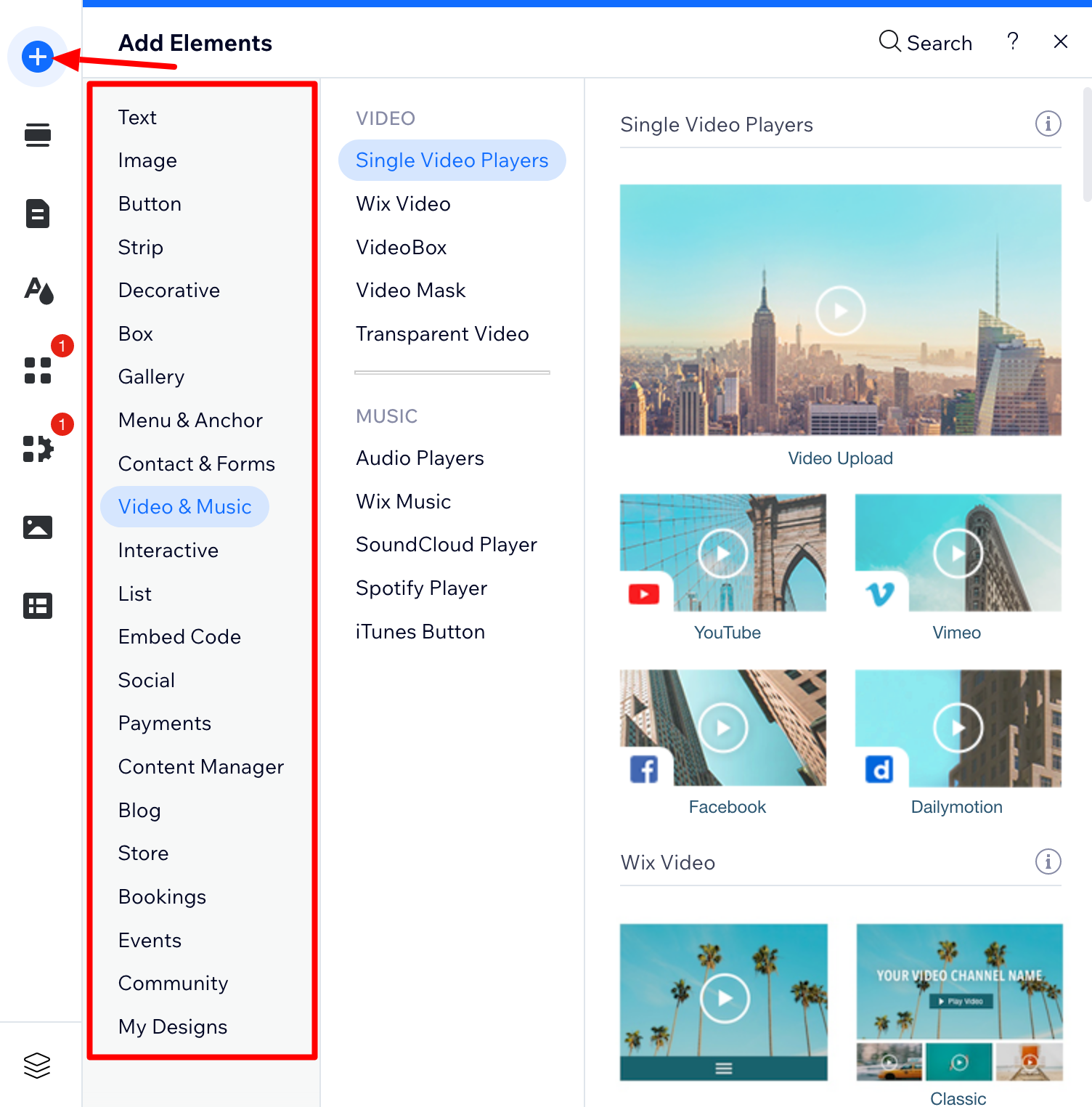This screenshot has width=1092, height=1107.
Task: Open the Site Design panel icon
Action: coord(37,291)
